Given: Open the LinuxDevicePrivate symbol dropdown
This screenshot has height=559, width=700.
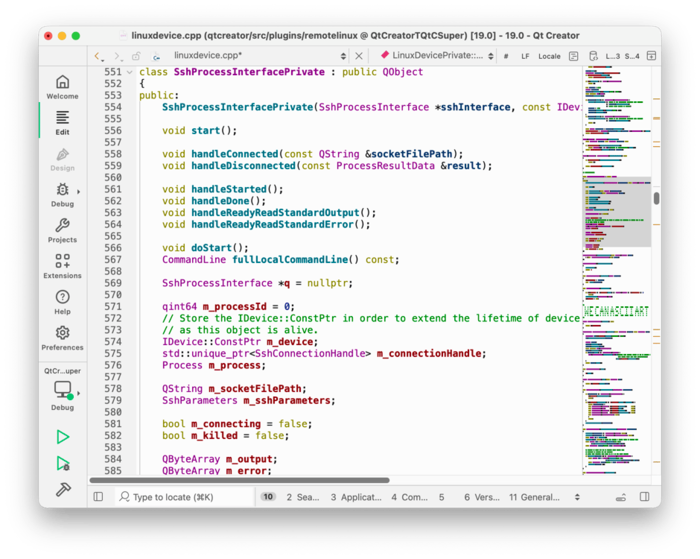Looking at the screenshot, I should [x=437, y=56].
